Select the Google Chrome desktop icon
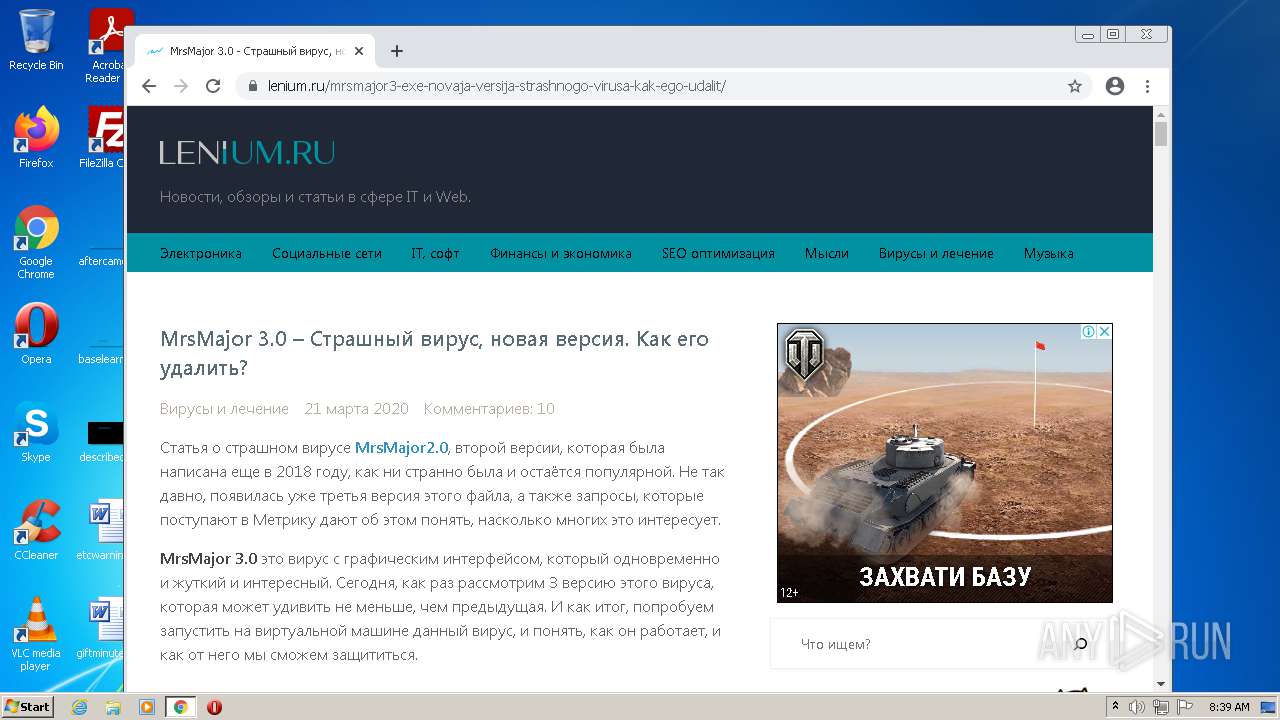This screenshot has height=720, width=1280. [36, 243]
